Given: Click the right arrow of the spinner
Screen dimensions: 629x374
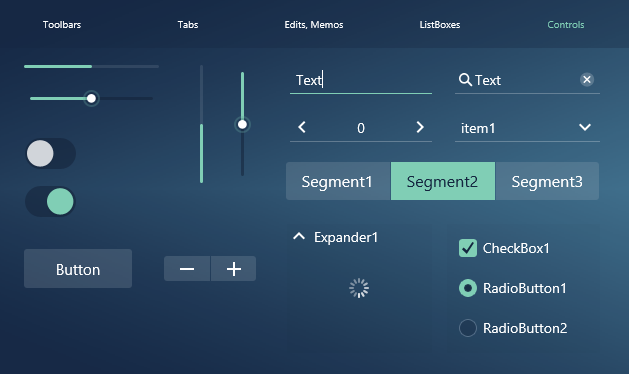Looking at the screenshot, I should (x=420, y=127).
